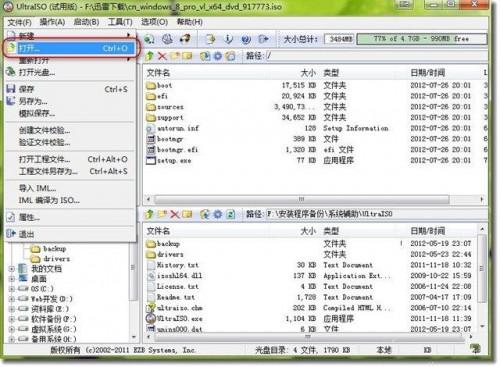Click the burn CD image toolbar icon
This screenshot has height=367, width=500.
pos(149,39)
